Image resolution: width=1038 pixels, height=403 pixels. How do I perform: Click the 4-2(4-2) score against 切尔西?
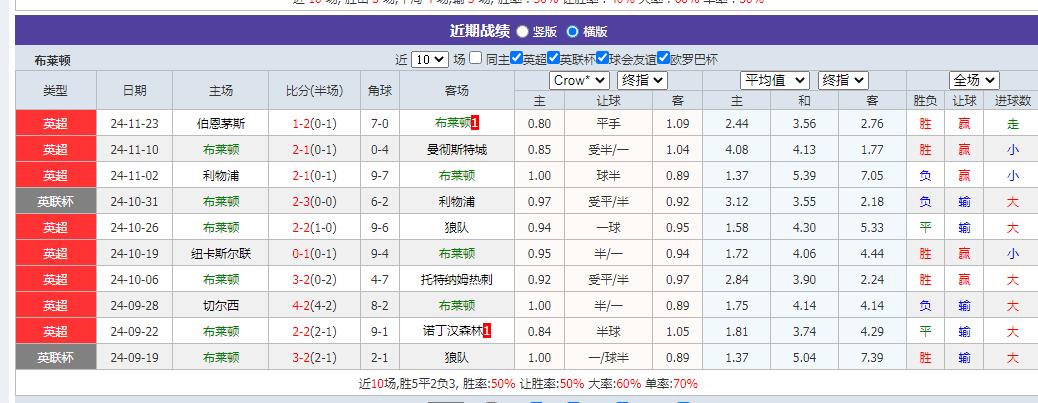(314, 305)
